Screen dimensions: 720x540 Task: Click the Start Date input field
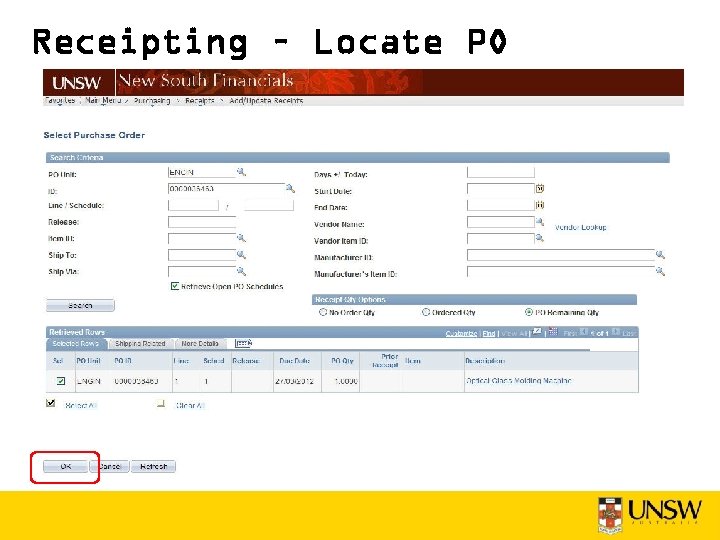coord(501,189)
